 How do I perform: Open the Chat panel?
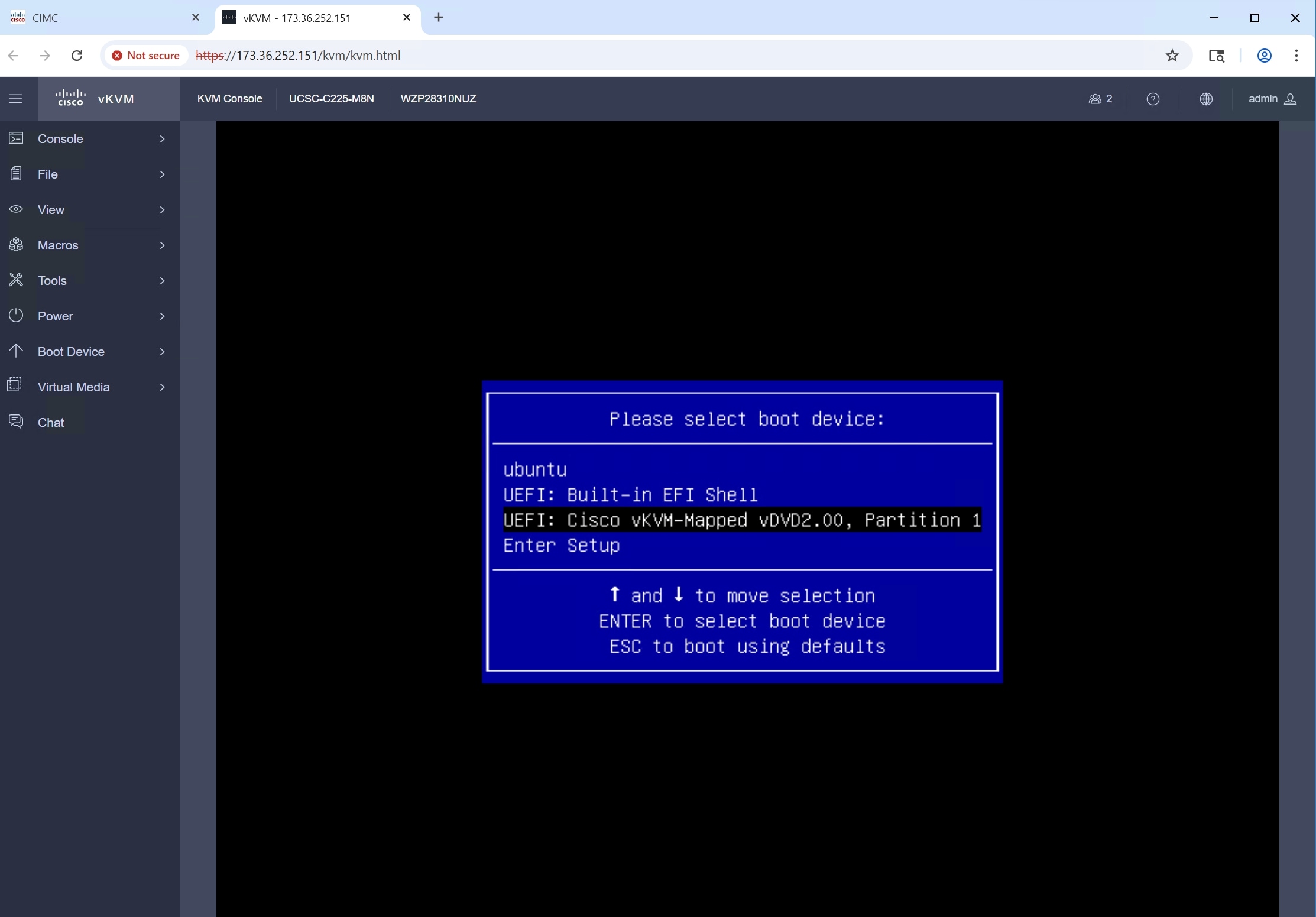click(x=51, y=422)
